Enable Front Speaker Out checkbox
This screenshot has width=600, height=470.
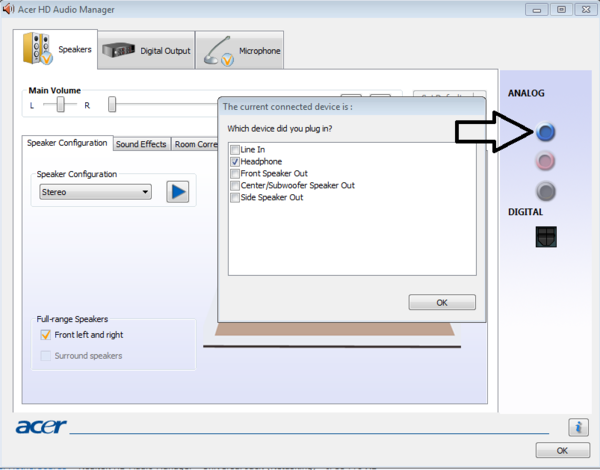coord(235,174)
